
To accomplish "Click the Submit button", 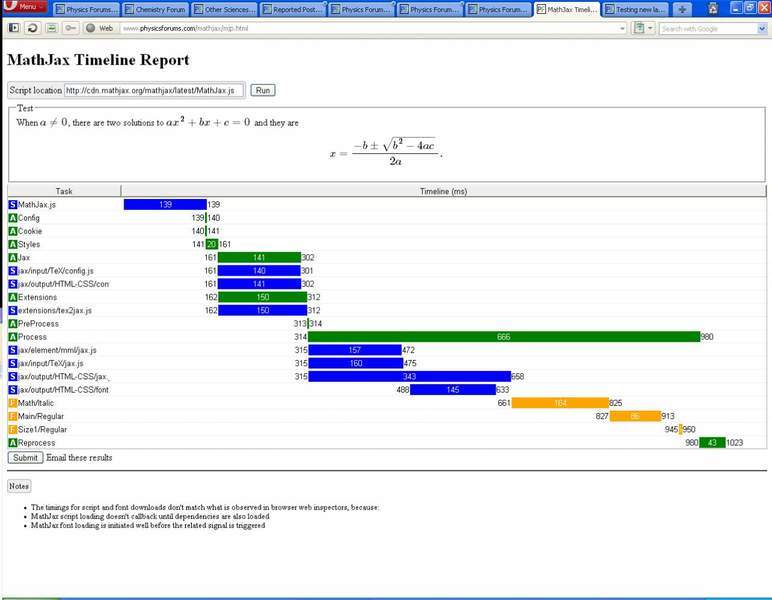I will tap(25, 458).
